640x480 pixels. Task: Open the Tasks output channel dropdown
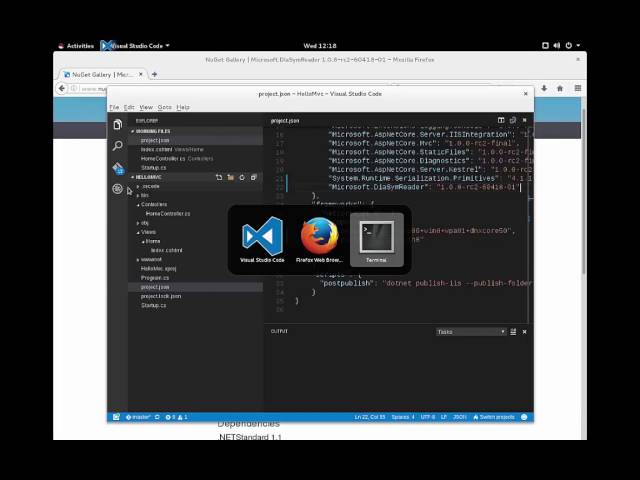471,332
